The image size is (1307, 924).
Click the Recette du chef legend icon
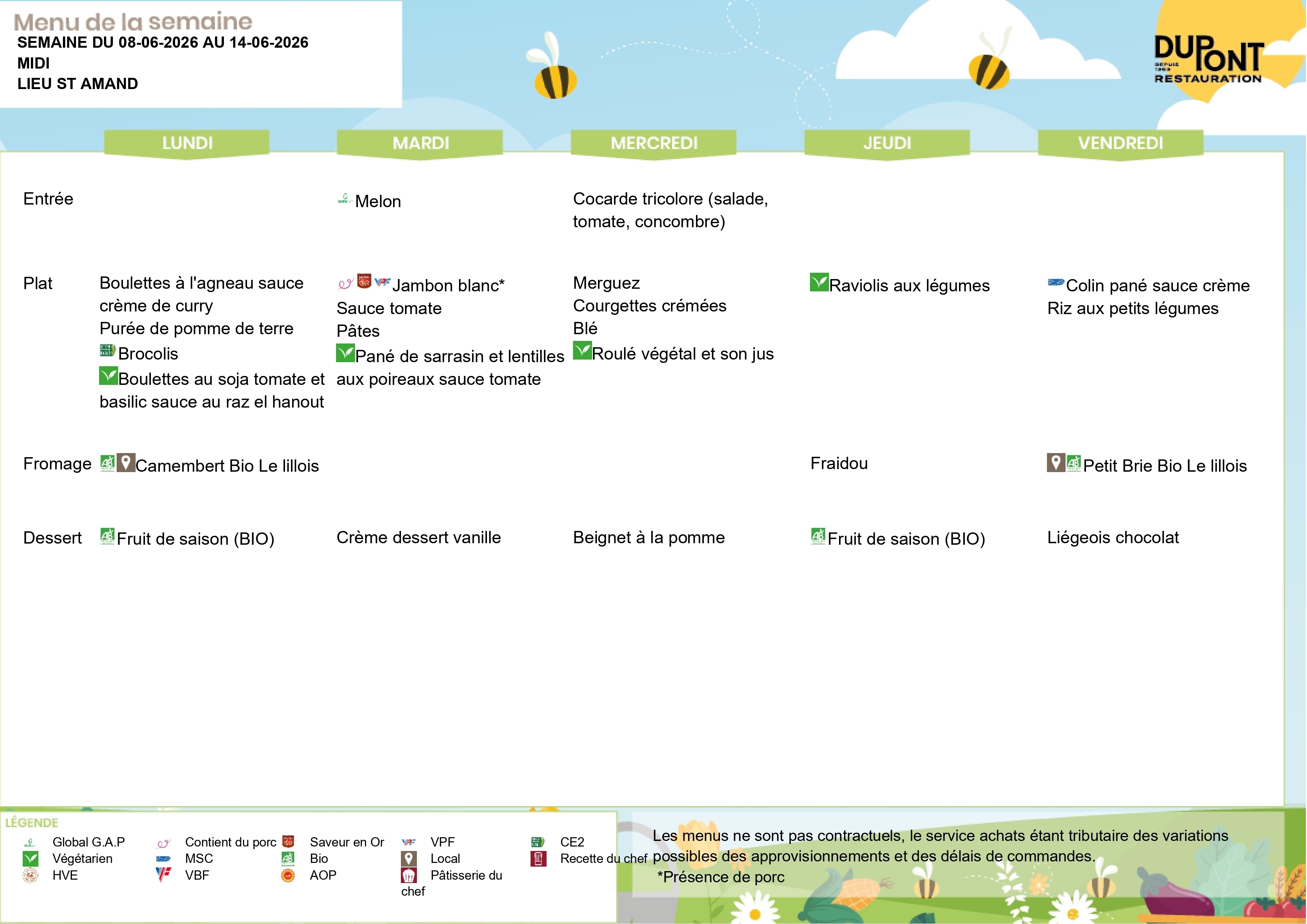point(538,858)
